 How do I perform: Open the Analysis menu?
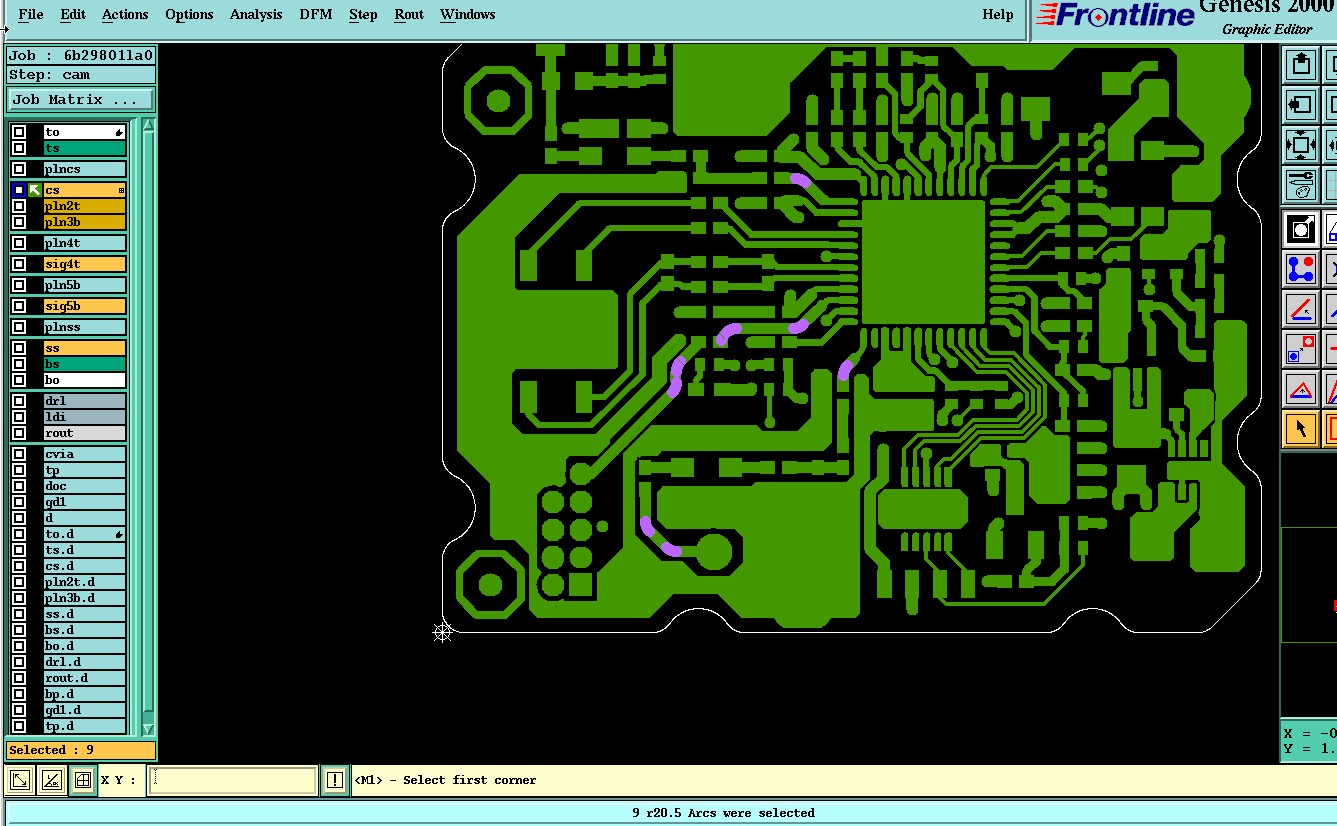[256, 14]
